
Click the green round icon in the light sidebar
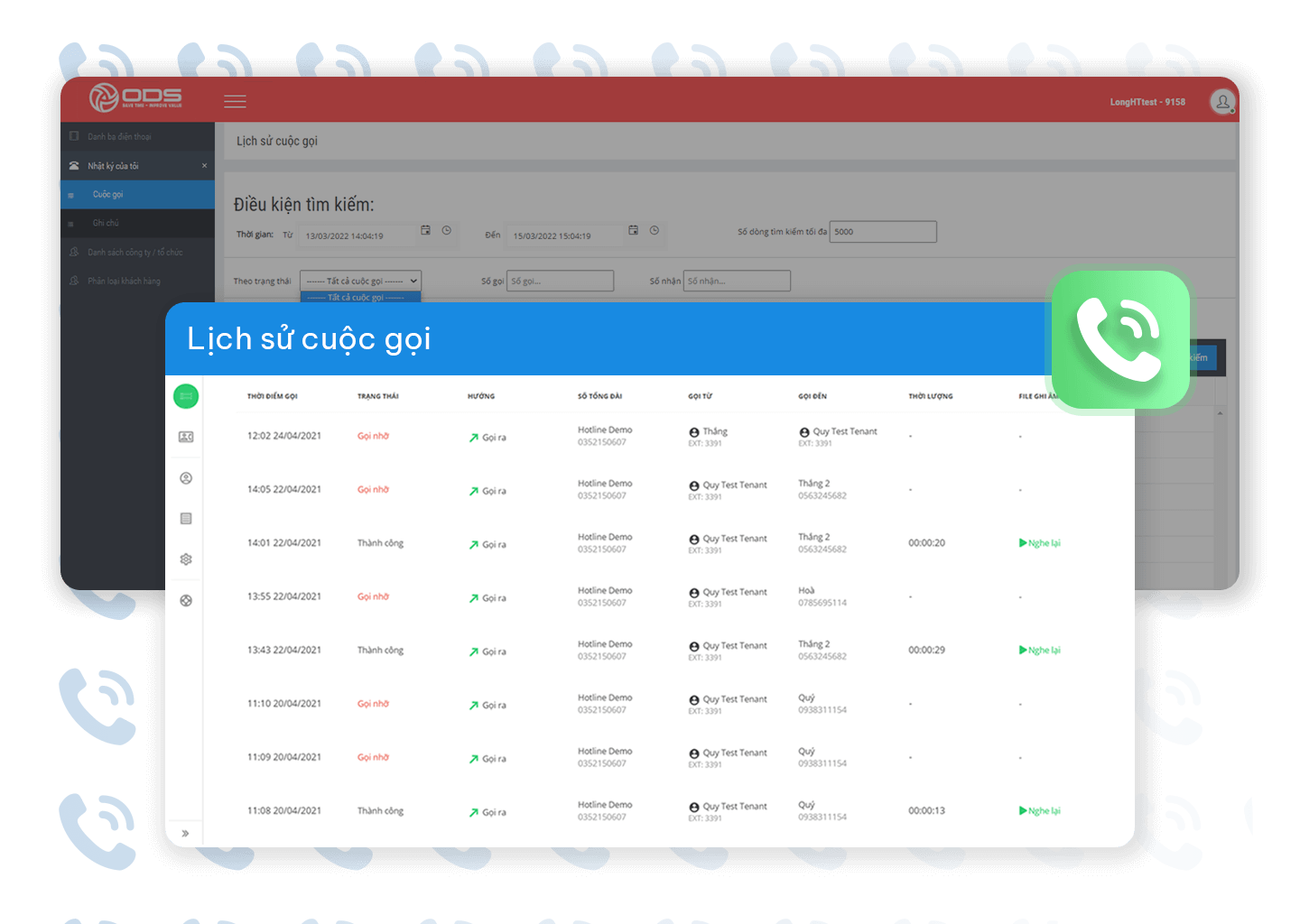tap(186, 396)
